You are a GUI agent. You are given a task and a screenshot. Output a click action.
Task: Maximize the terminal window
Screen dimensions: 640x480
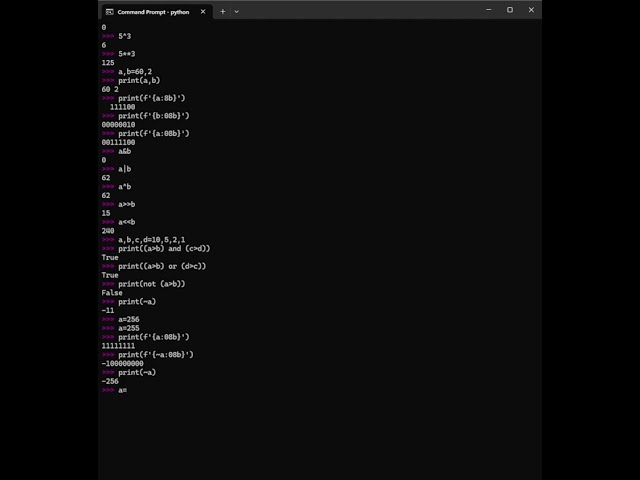510,10
